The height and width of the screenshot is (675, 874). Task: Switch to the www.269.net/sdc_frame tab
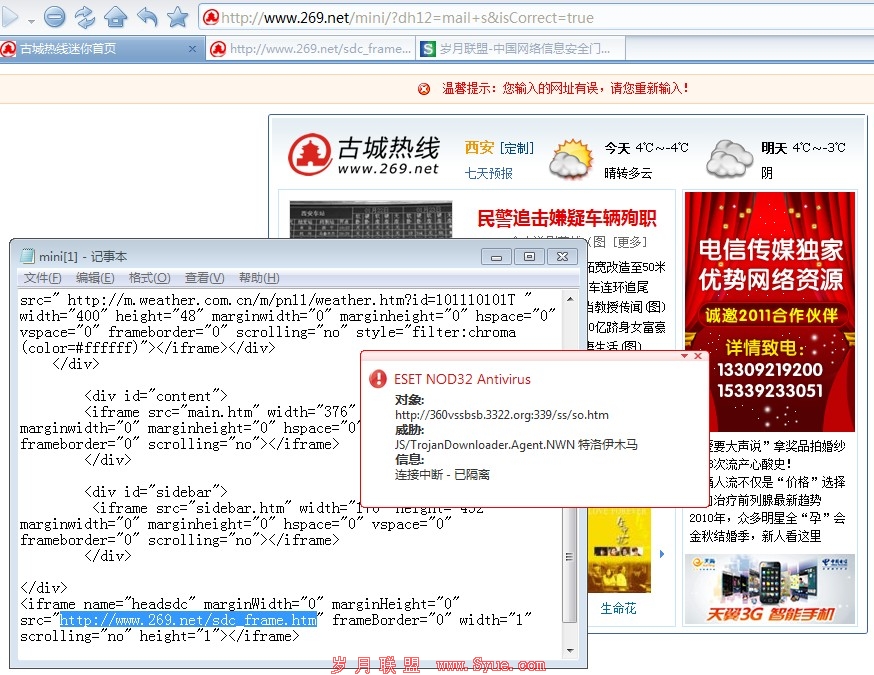[x=311, y=49]
